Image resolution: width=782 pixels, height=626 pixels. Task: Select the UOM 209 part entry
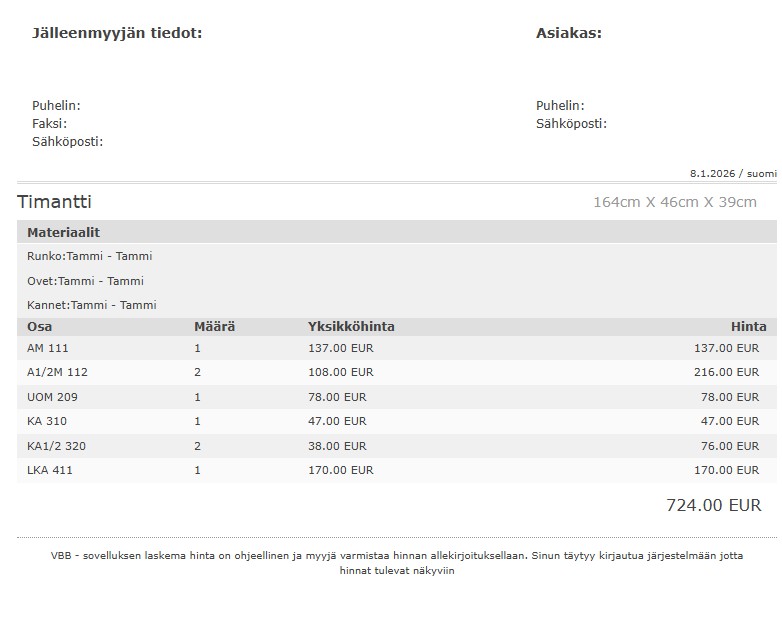[x=52, y=397]
